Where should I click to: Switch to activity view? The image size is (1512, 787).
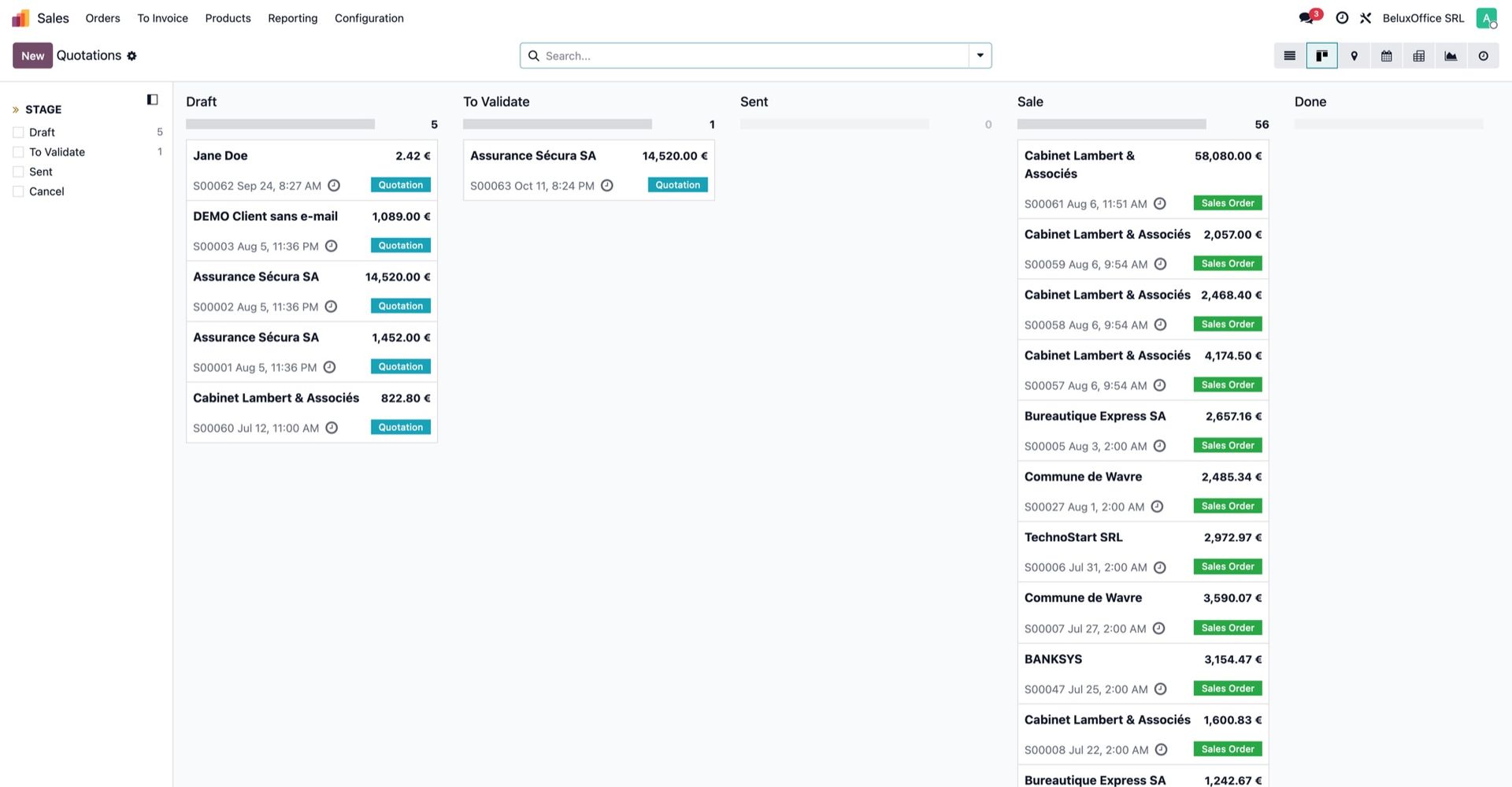(1484, 56)
